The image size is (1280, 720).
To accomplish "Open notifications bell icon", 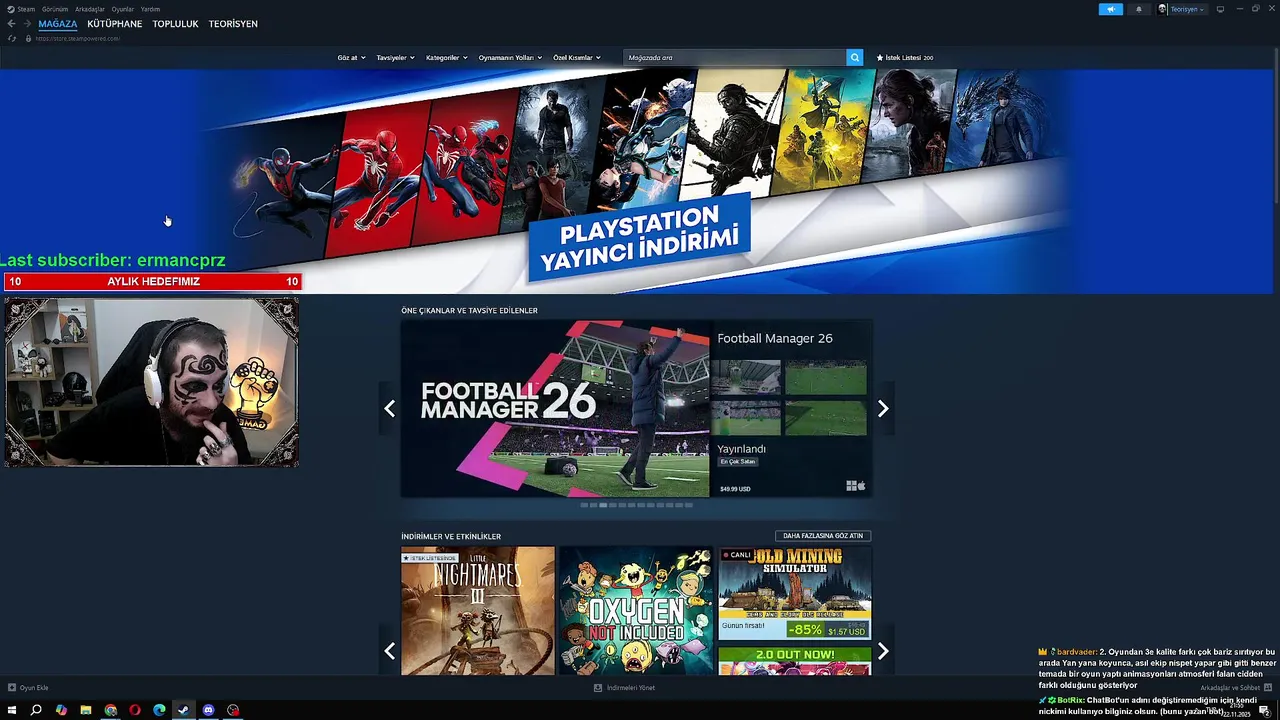I will point(1138,9).
